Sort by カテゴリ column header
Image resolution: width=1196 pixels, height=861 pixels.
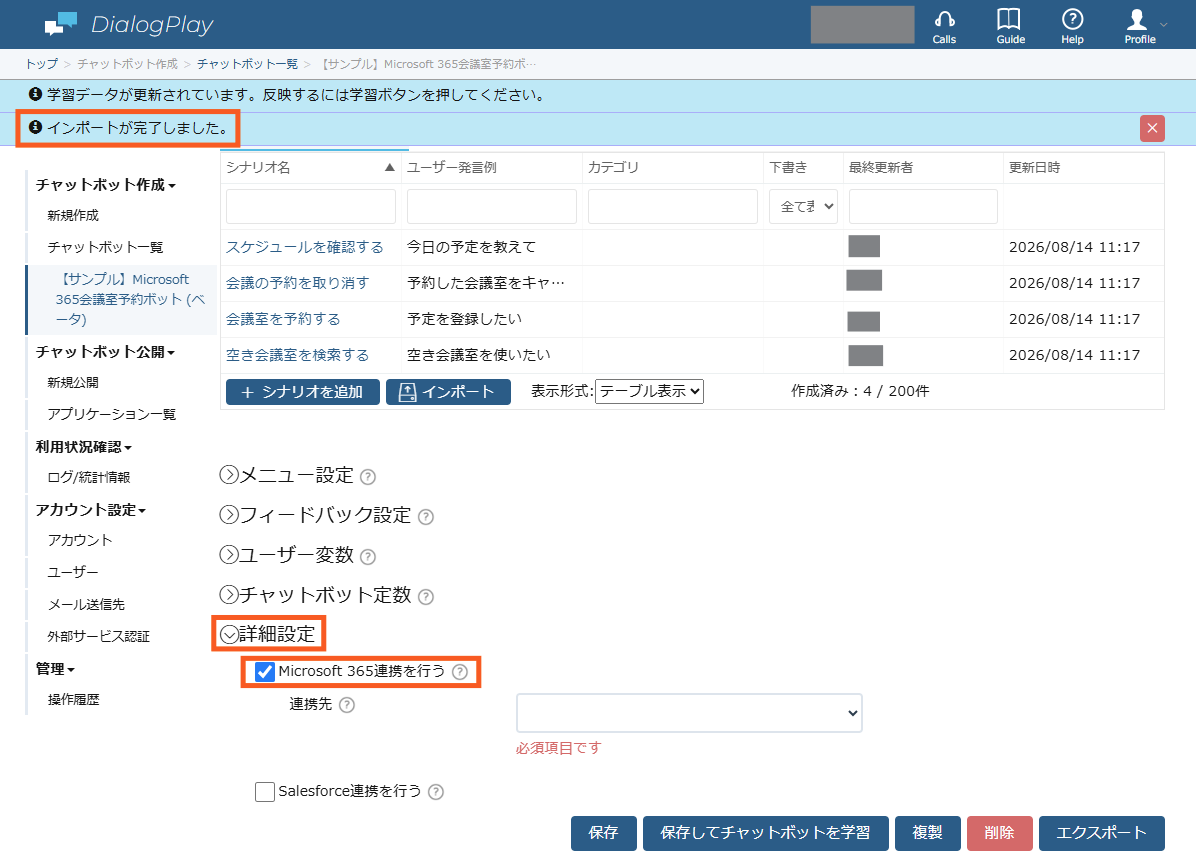click(x=613, y=167)
